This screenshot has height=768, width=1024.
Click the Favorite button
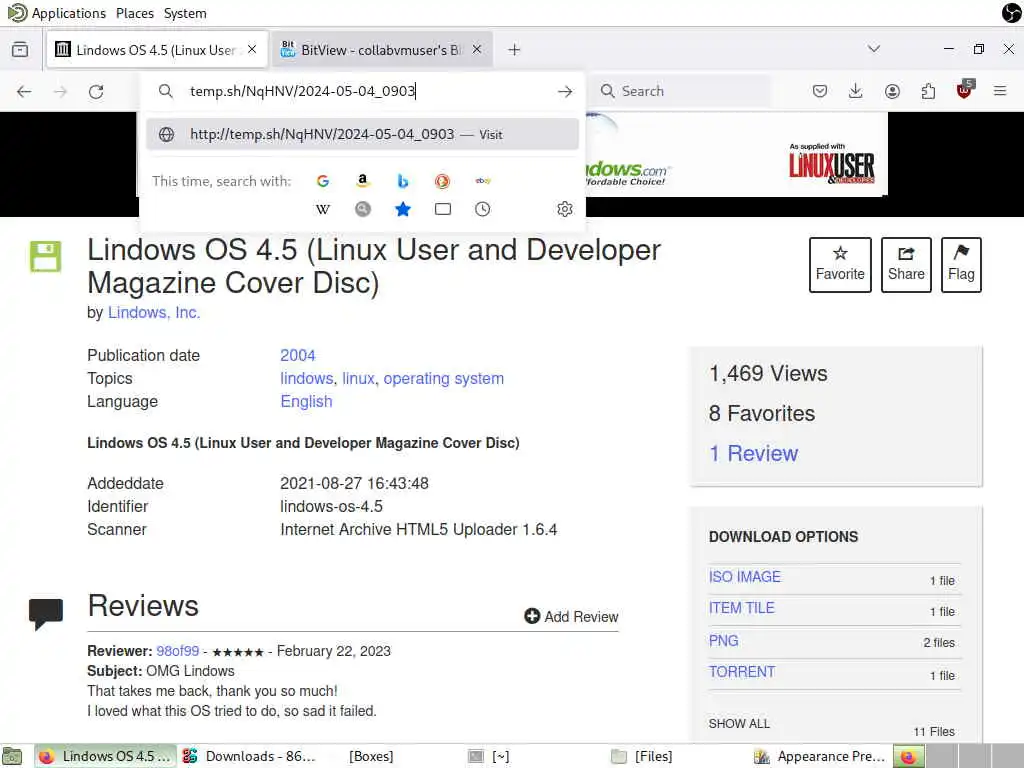point(840,264)
